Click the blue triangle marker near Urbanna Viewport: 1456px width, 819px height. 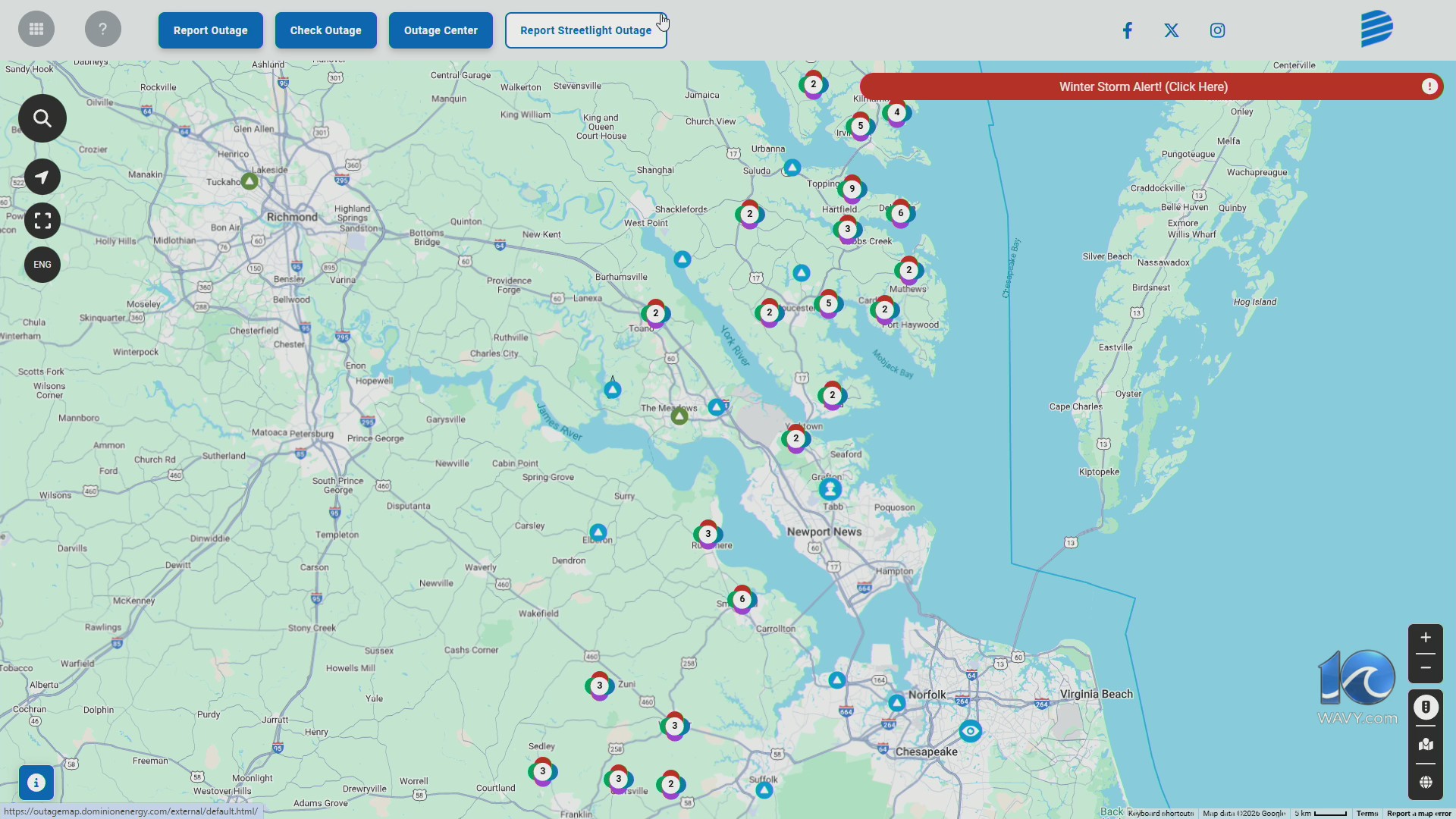(792, 168)
